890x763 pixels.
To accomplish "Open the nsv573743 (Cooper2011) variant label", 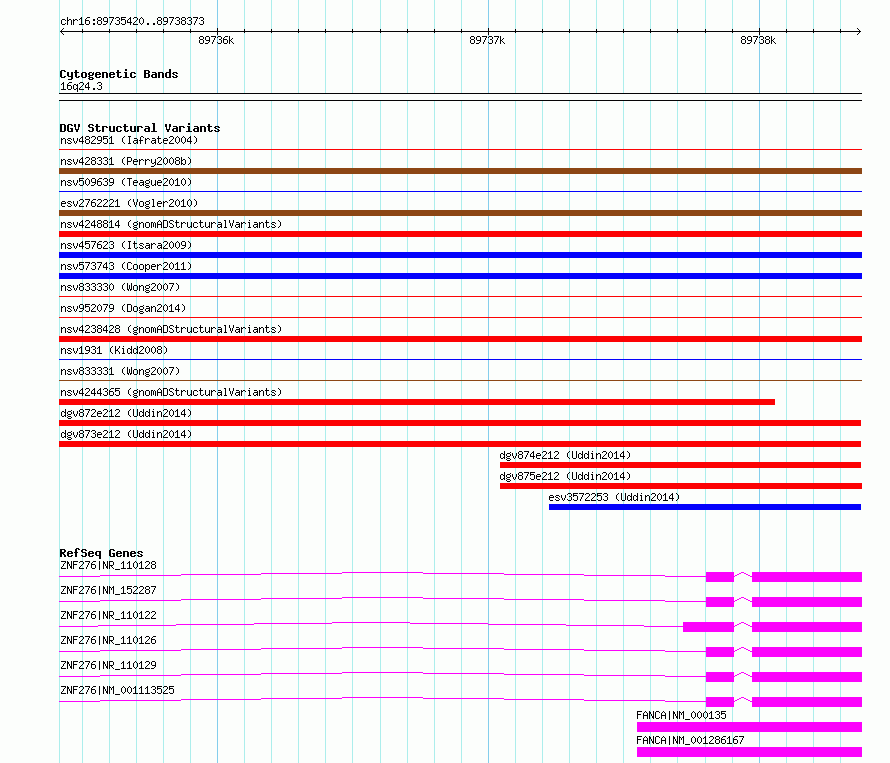I will (126, 266).
